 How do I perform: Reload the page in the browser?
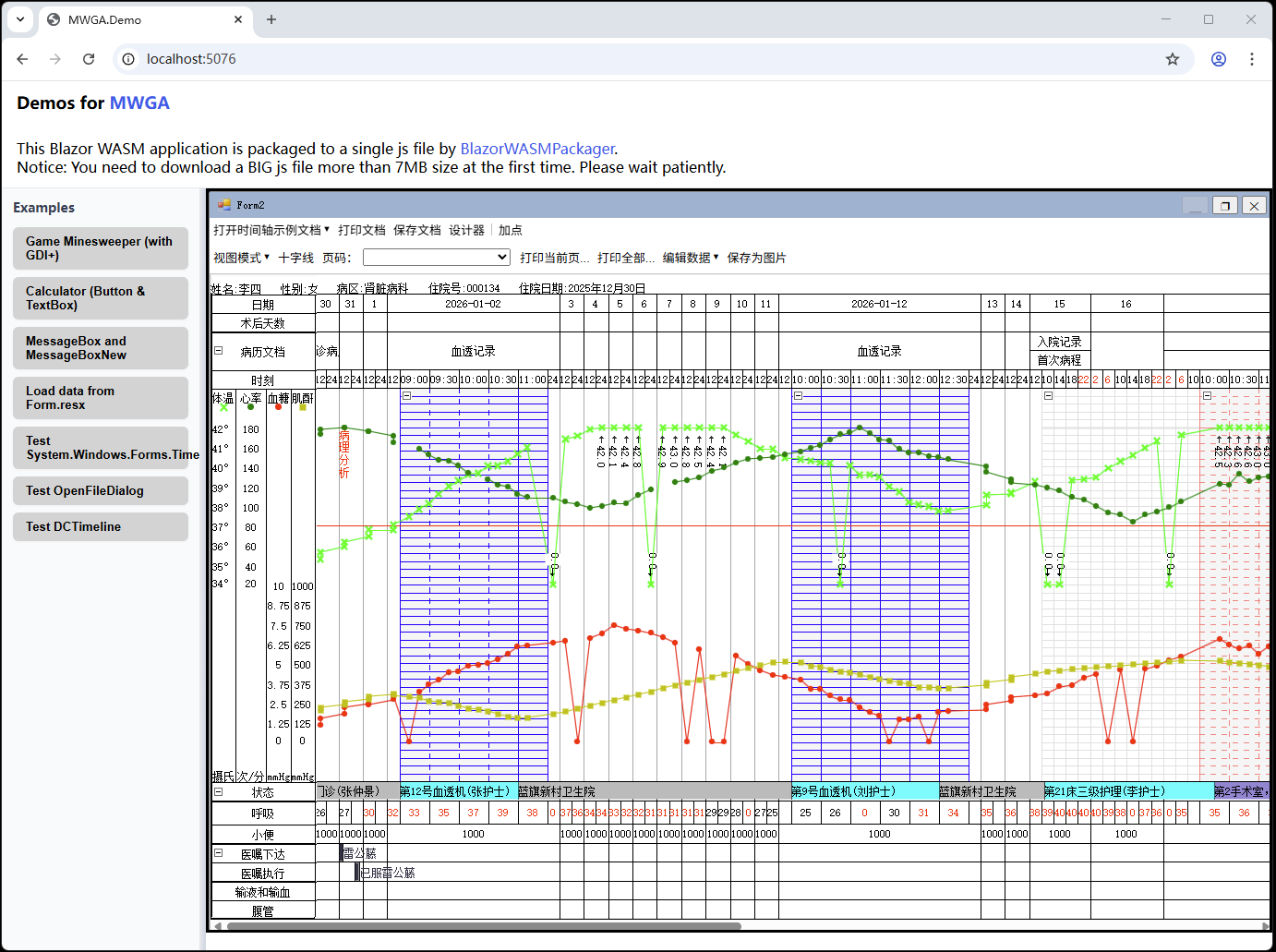89,59
